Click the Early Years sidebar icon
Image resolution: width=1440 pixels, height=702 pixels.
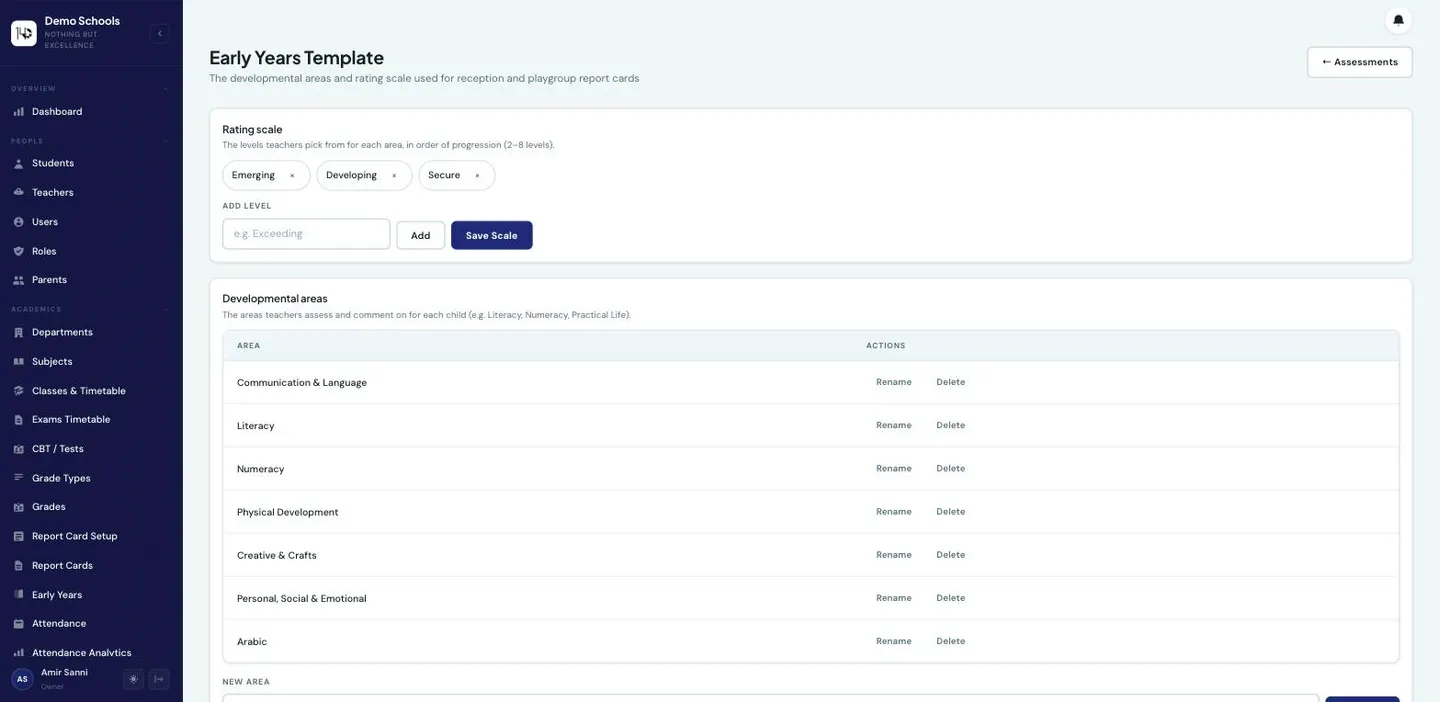[18, 595]
